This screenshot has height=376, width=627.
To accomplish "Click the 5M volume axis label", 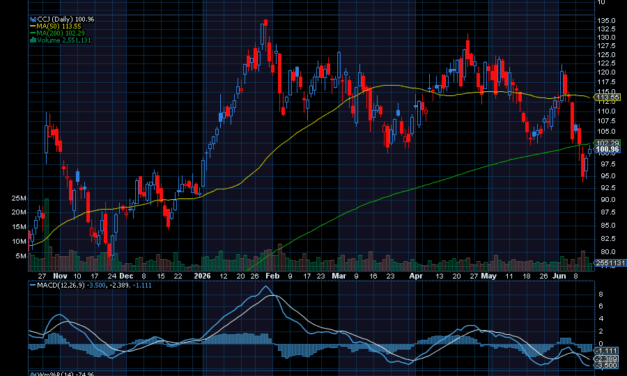I will (21, 256).
